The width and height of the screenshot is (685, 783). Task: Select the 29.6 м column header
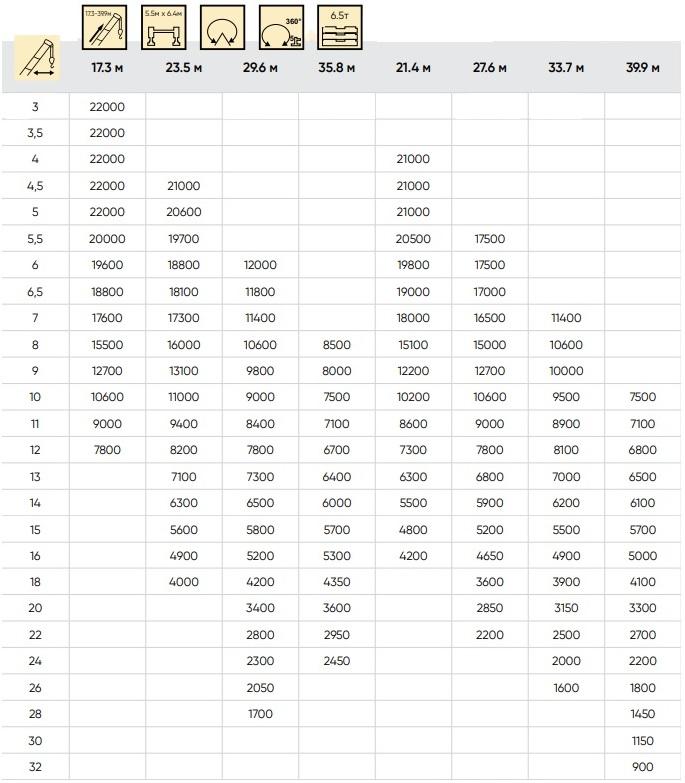coord(260,68)
